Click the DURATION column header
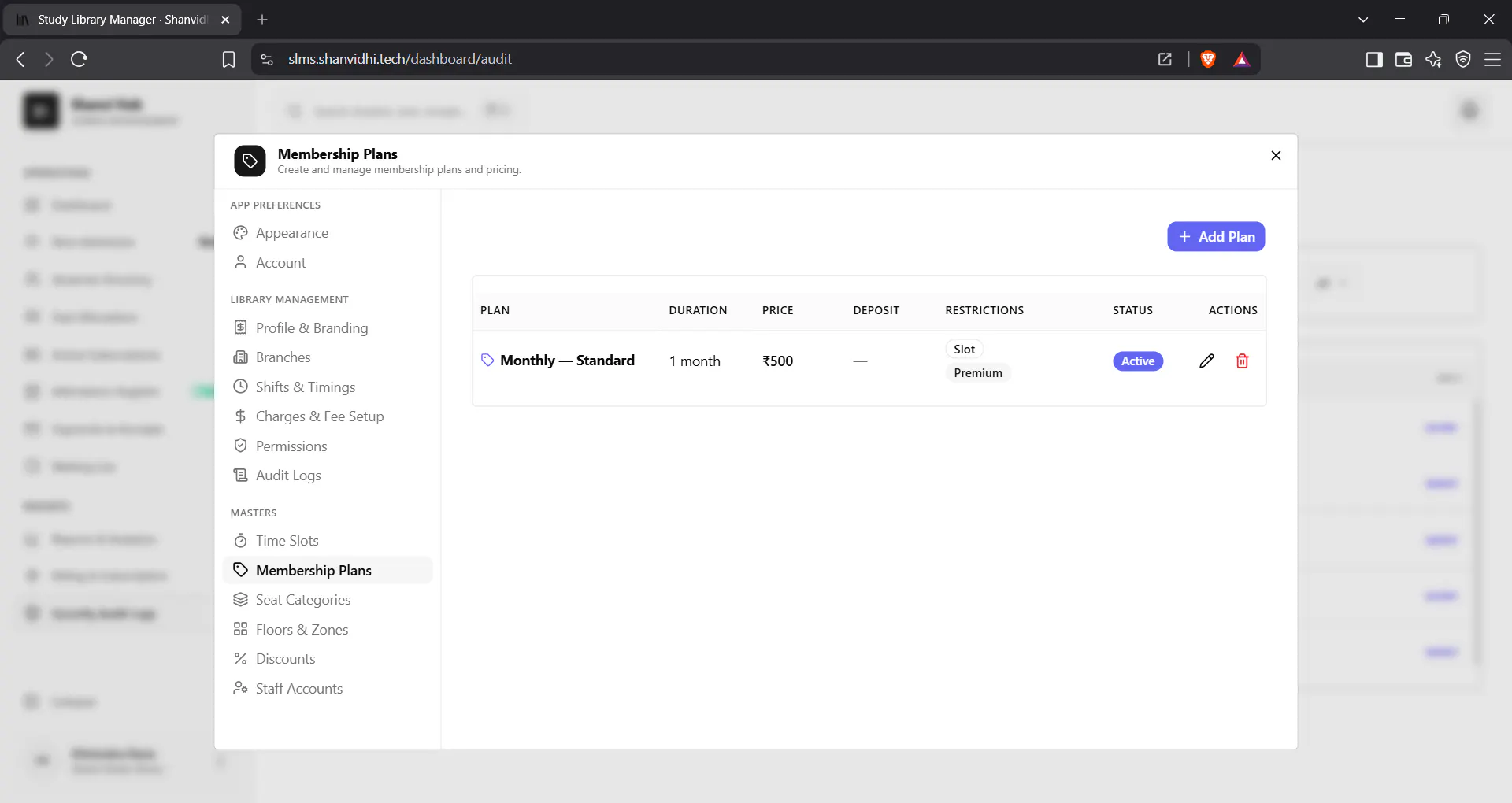 (698, 310)
